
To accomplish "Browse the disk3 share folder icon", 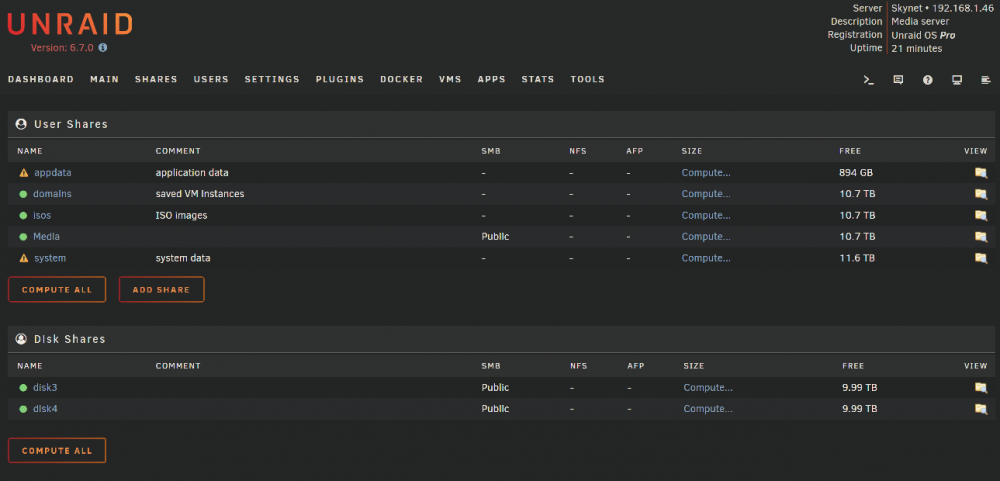I will (981, 387).
